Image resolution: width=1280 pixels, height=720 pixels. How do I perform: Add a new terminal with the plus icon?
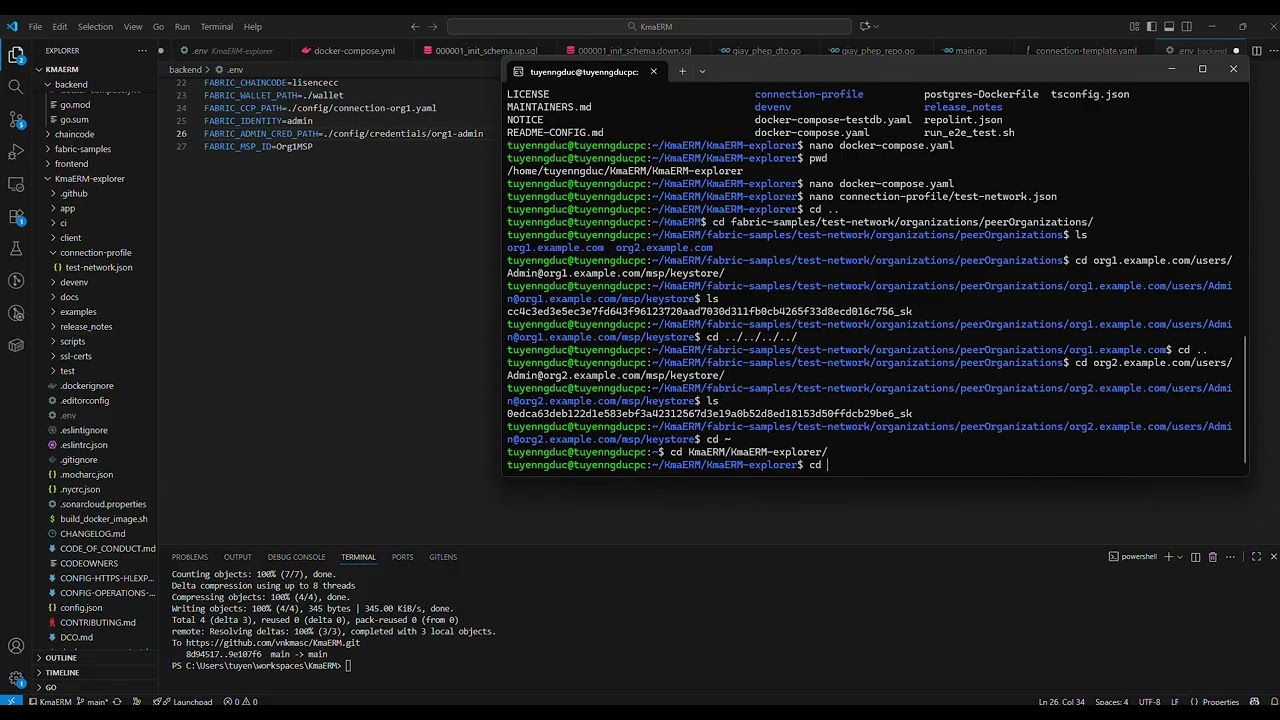[x=1168, y=557]
